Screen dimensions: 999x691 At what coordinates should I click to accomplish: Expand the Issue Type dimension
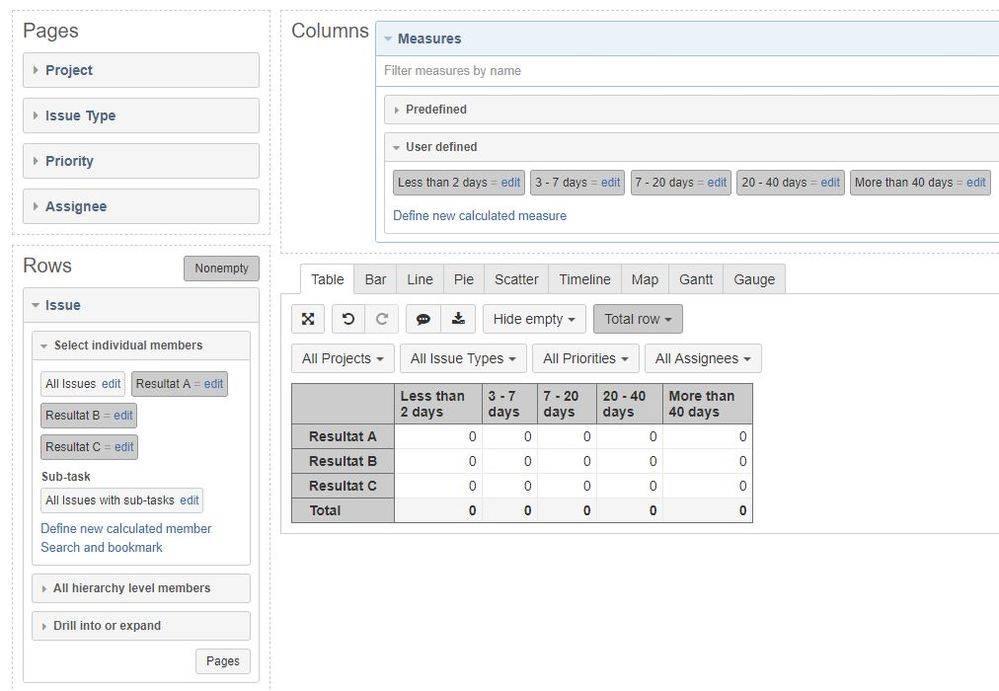tap(141, 115)
